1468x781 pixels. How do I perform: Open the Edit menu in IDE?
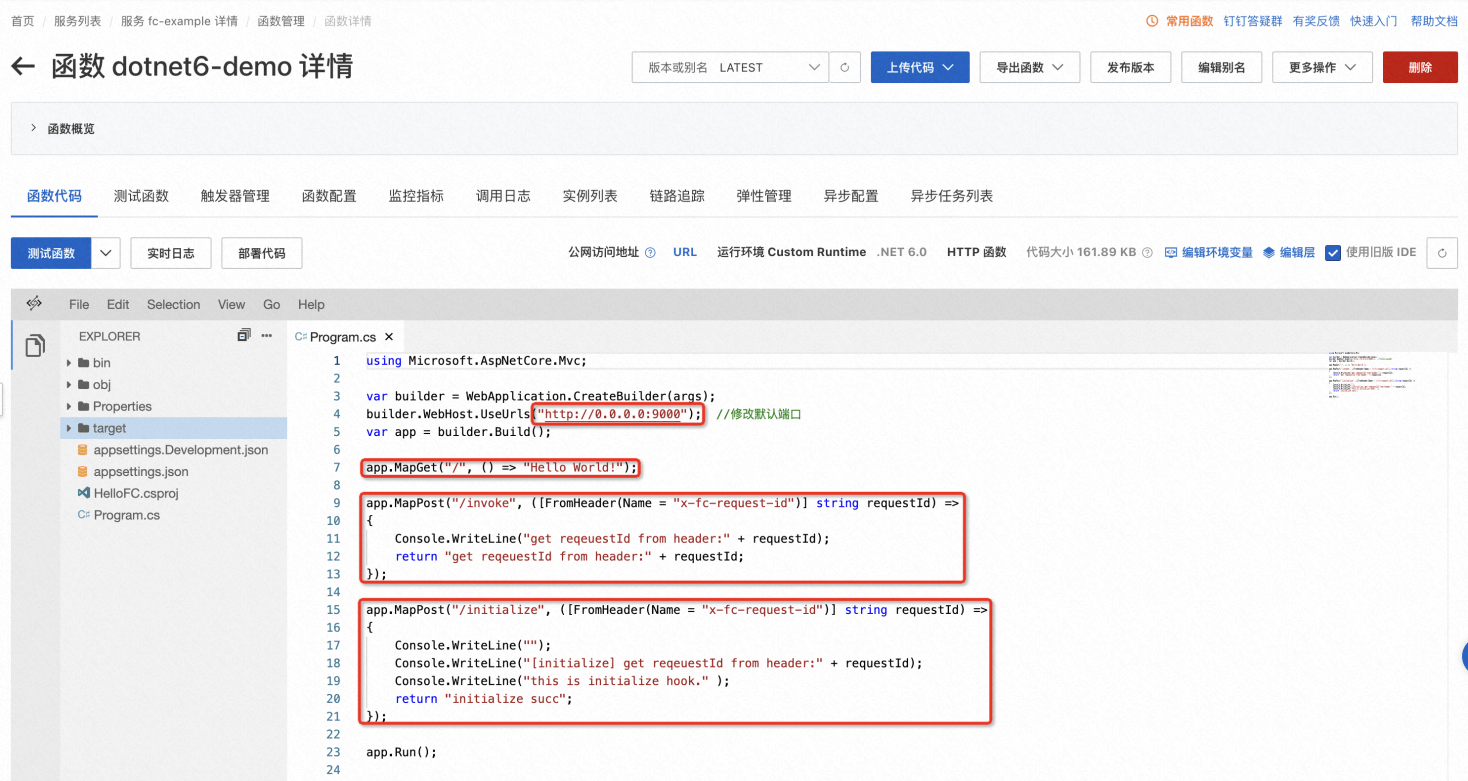click(118, 304)
